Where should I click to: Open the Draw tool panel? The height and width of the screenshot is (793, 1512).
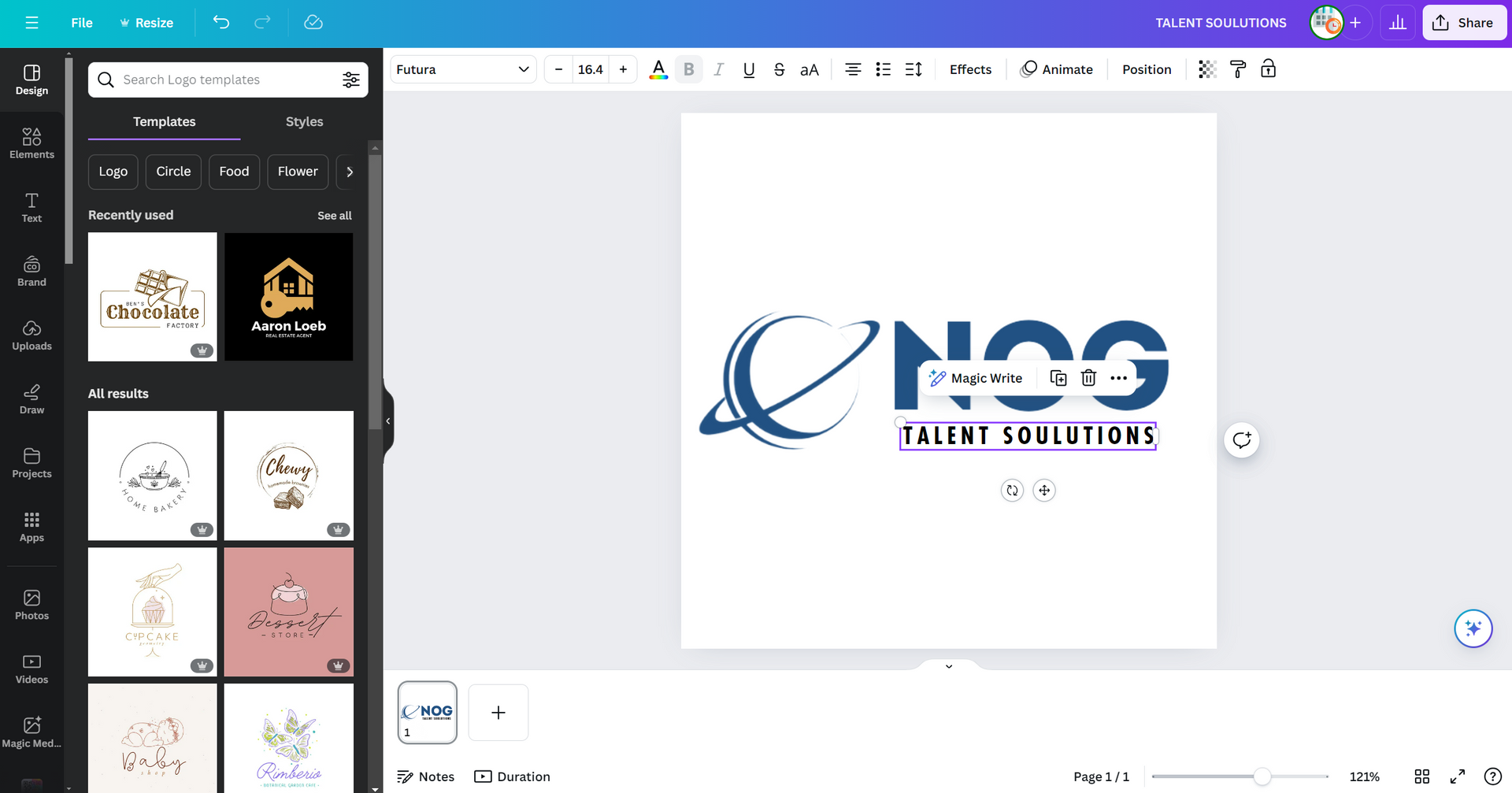31,398
